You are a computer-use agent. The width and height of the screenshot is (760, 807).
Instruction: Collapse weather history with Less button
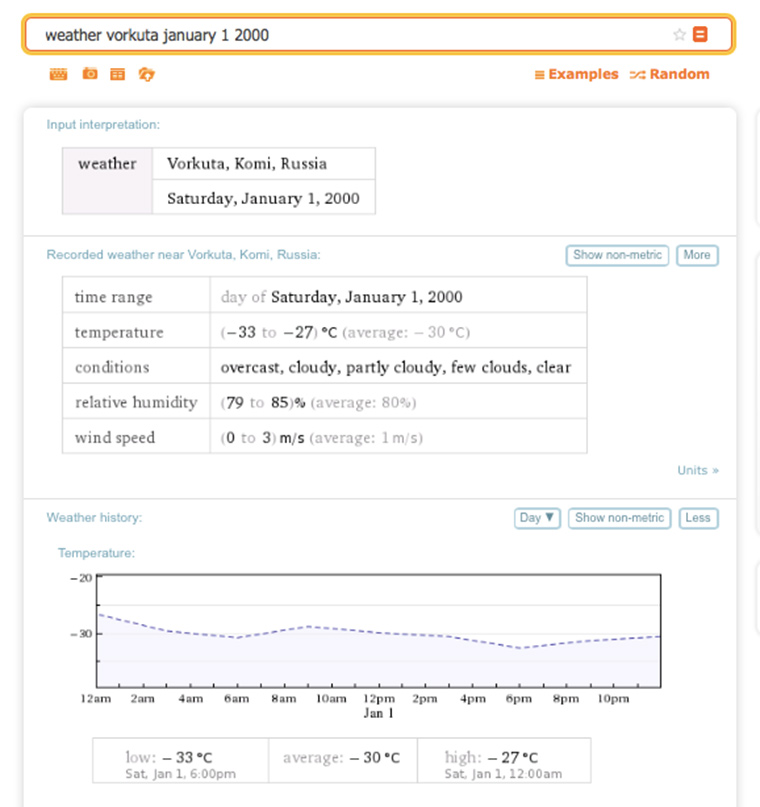[x=698, y=518]
